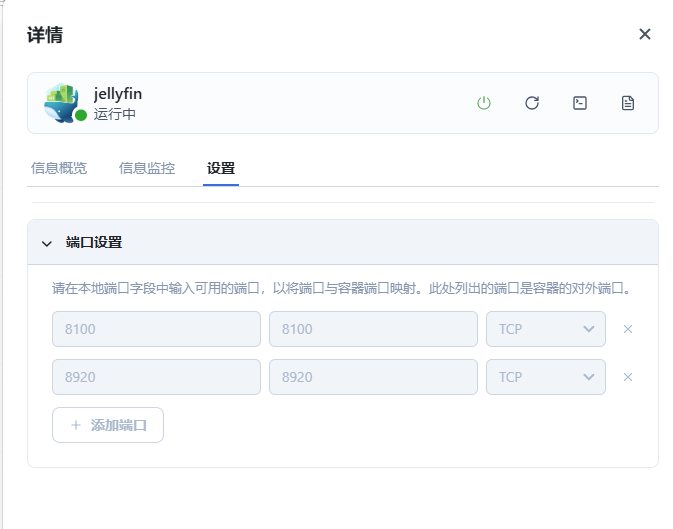Viewport: 673px width, 529px height.
Task: Click the second 8920 container port field
Action: (x=373, y=377)
